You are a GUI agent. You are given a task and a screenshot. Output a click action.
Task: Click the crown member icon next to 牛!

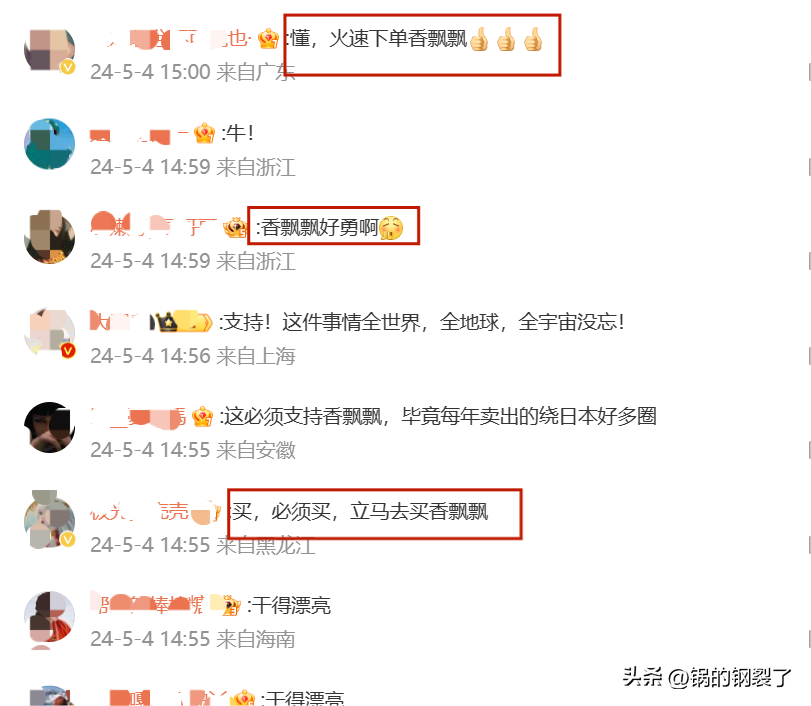tap(204, 133)
